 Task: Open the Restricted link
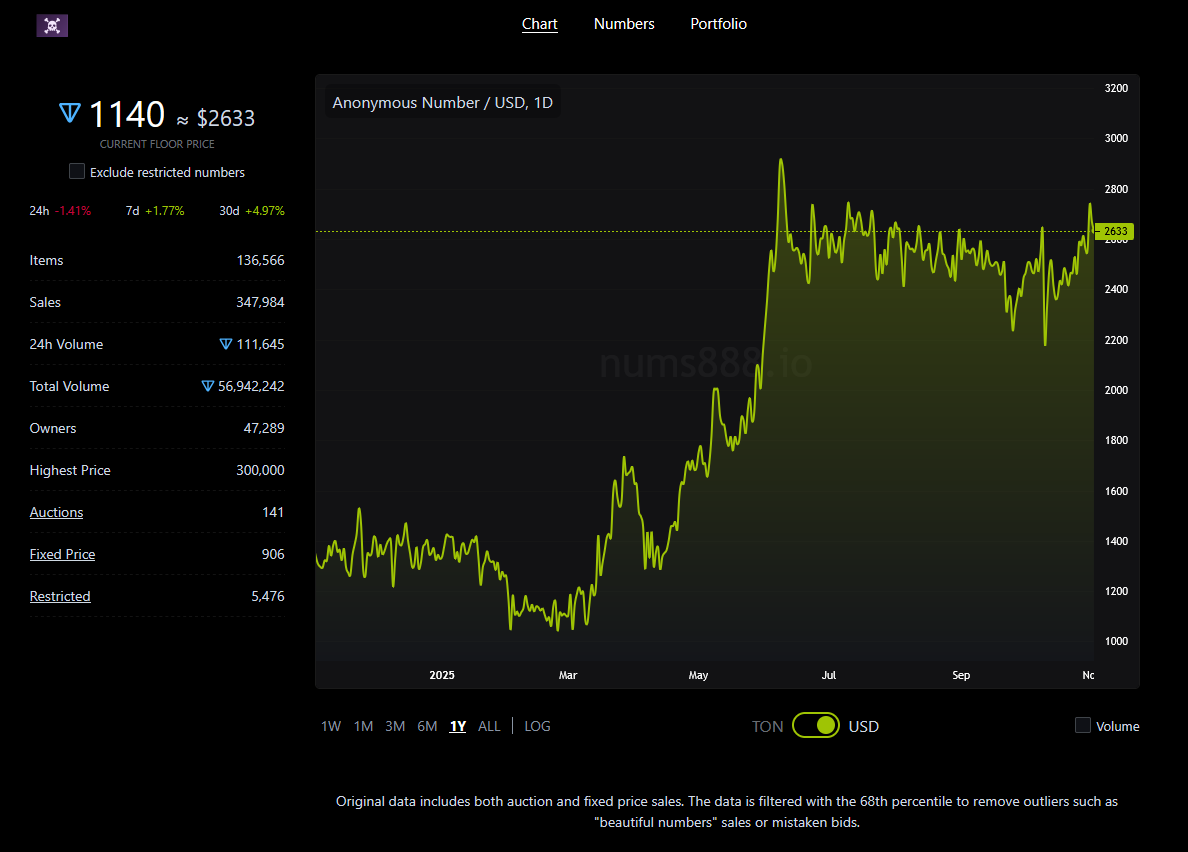(x=60, y=597)
